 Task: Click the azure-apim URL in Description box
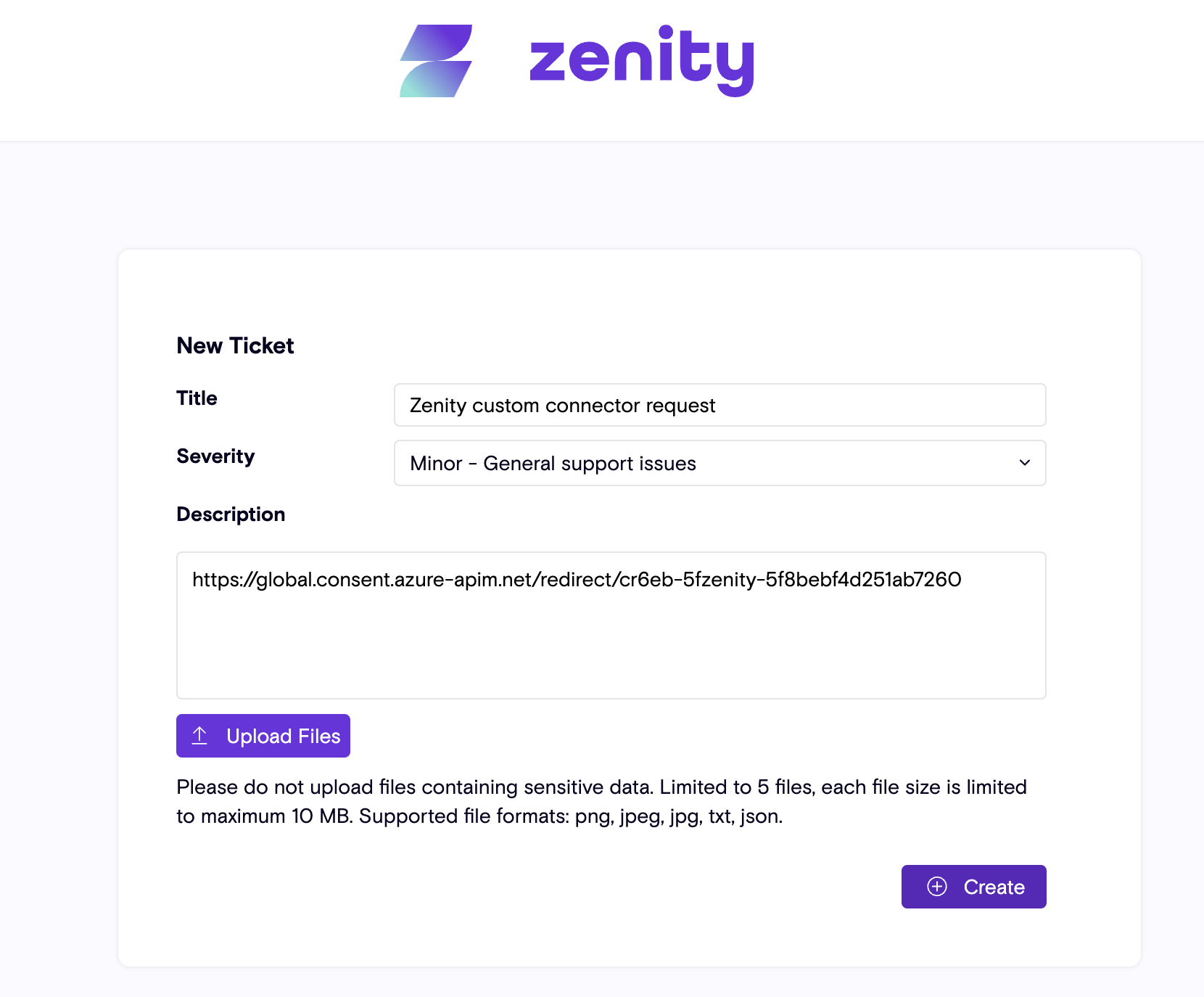[x=577, y=579]
